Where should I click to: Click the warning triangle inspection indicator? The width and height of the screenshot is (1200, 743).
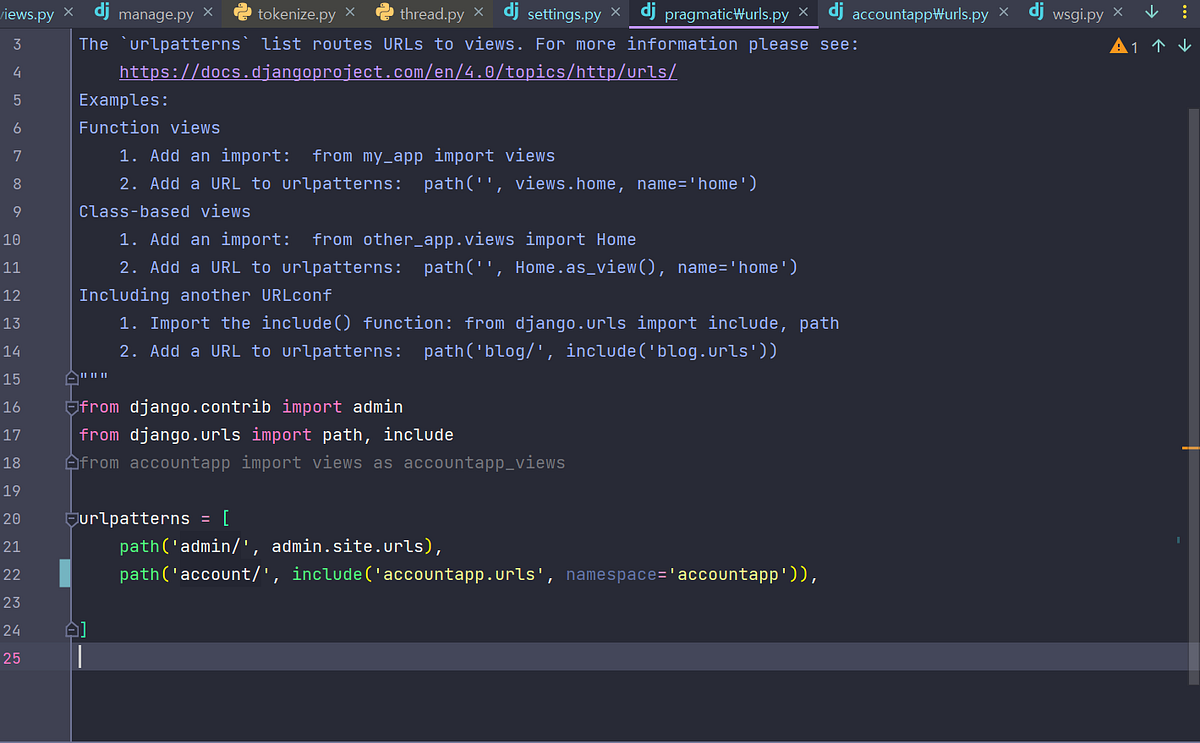(1119, 45)
